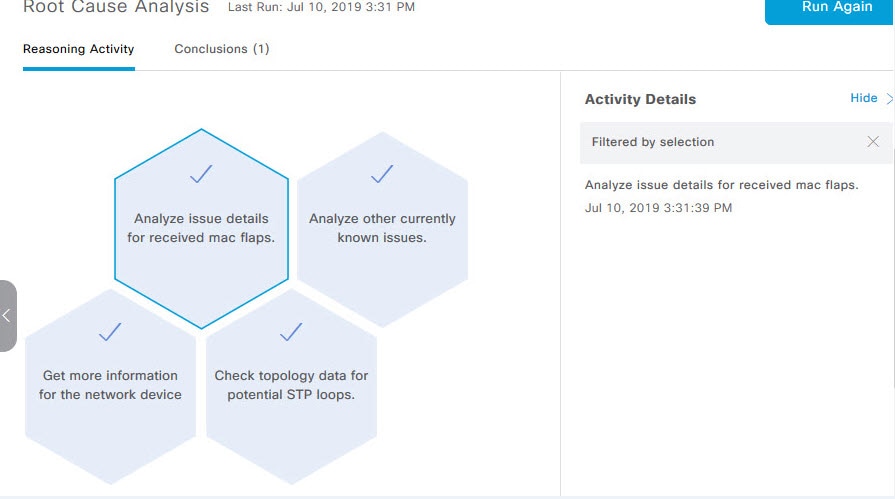Clear the 'Filtered by selection' filter with X
895x499 pixels.
(x=873, y=142)
